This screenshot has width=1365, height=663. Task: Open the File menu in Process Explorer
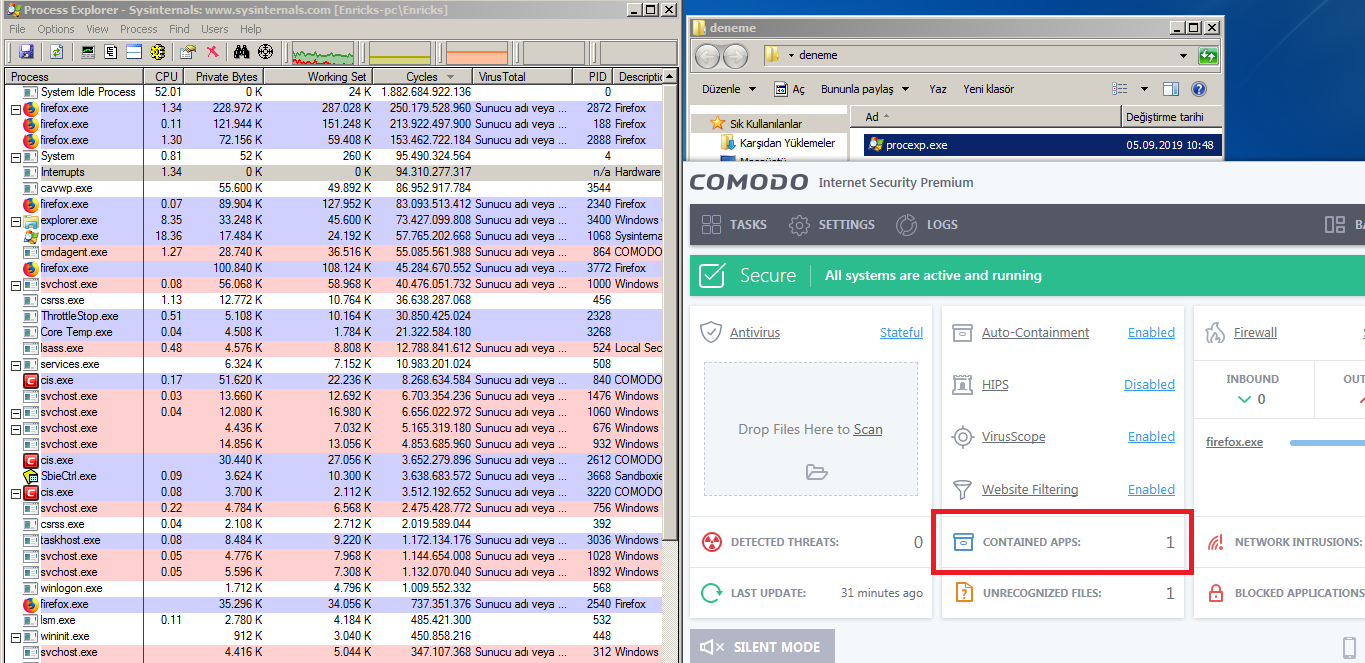pos(17,29)
